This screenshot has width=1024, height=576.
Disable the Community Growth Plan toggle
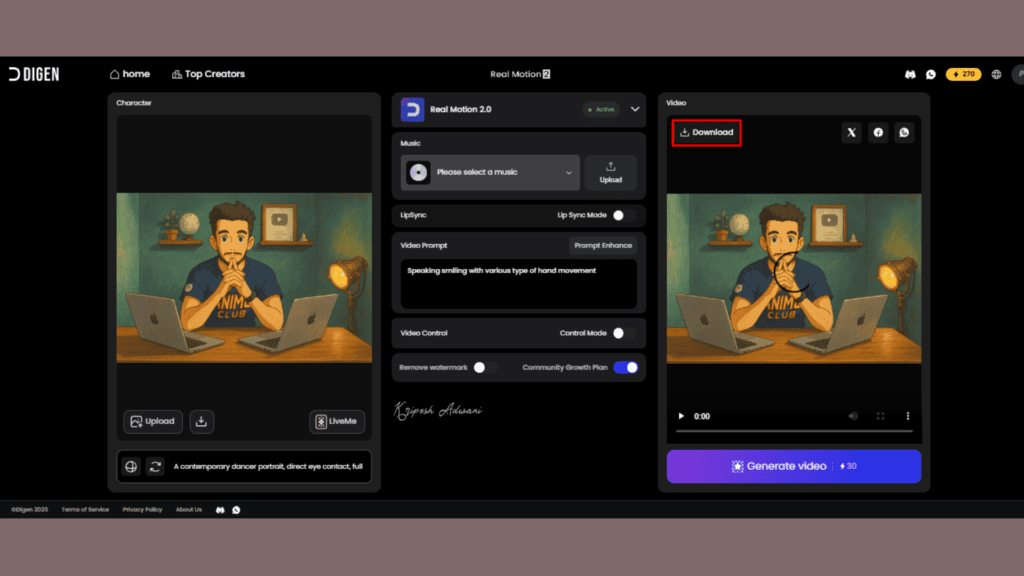(x=625, y=367)
